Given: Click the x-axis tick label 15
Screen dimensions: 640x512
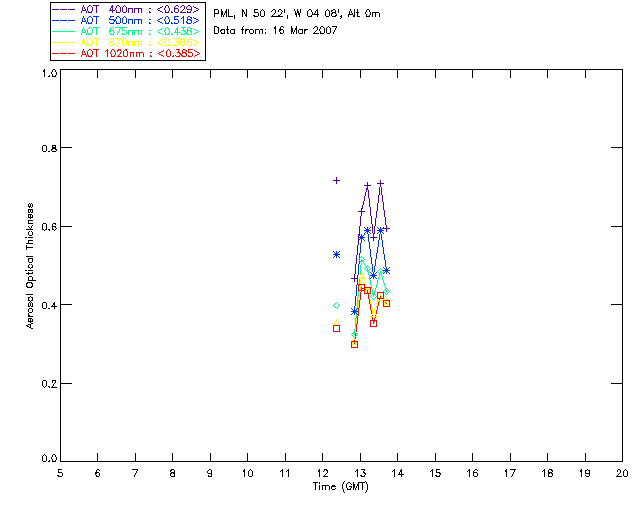Looking at the screenshot, I should click(x=435, y=473).
